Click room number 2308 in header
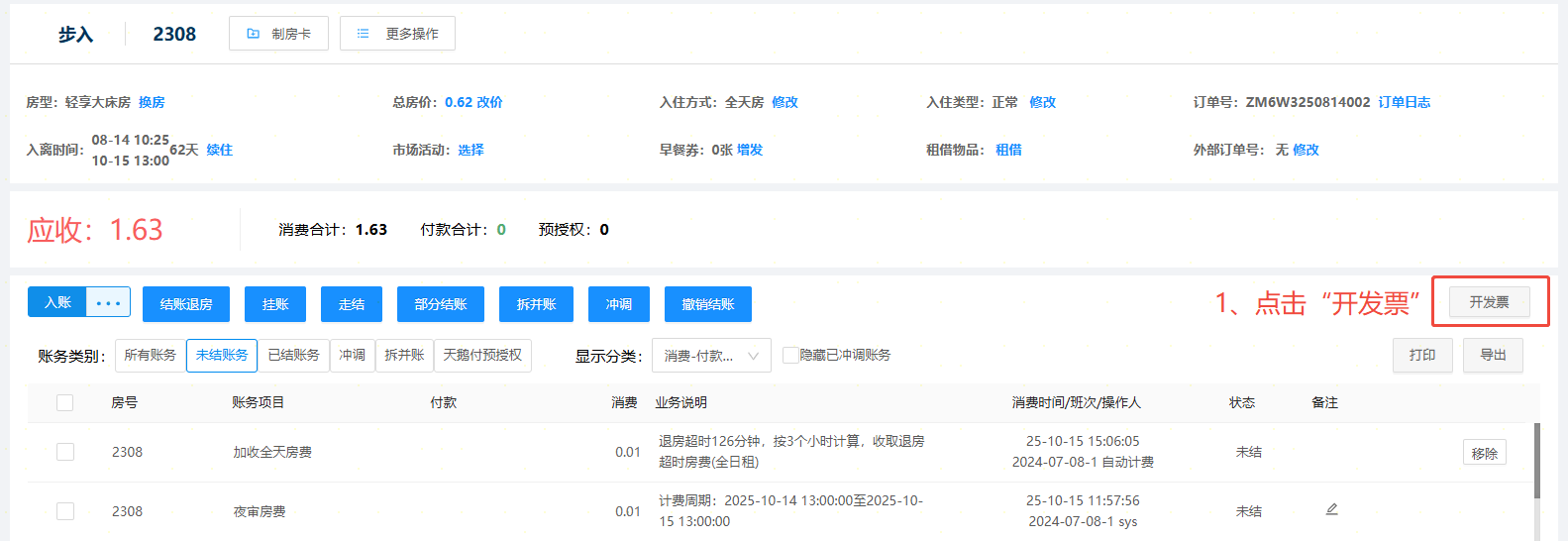Screen dimensions: 1568x541 [174, 35]
